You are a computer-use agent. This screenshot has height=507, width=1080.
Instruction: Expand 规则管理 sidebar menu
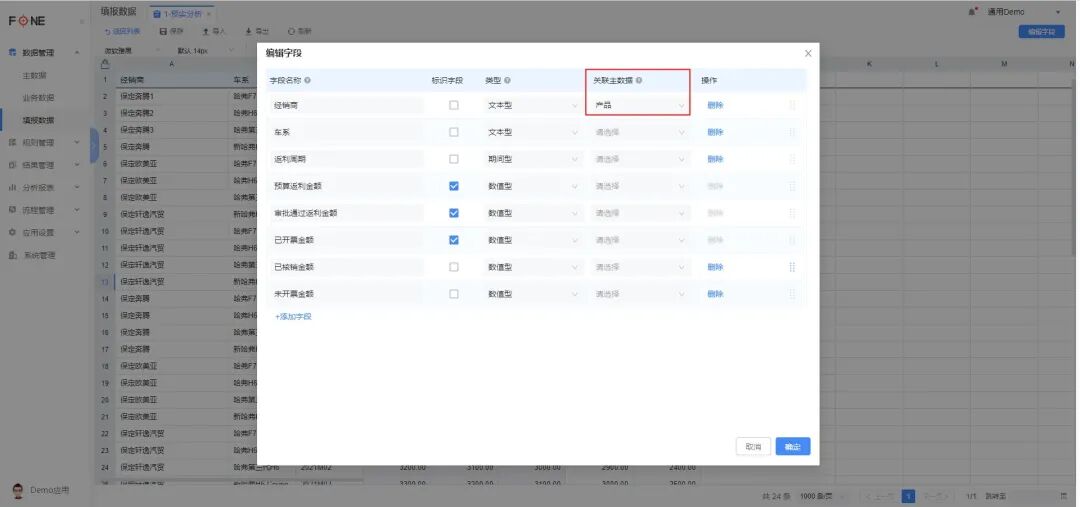(x=45, y=143)
